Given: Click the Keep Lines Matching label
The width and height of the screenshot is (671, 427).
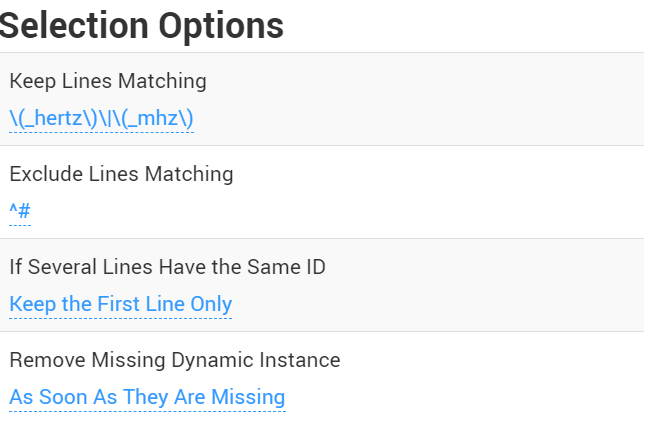Looking at the screenshot, I should coord(108,81).
